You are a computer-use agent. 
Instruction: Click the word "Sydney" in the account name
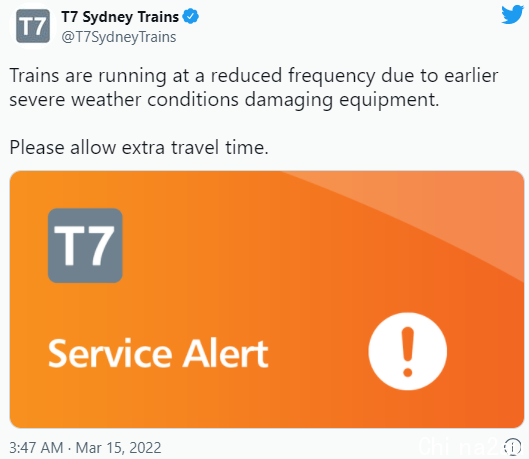coord(107,18)
